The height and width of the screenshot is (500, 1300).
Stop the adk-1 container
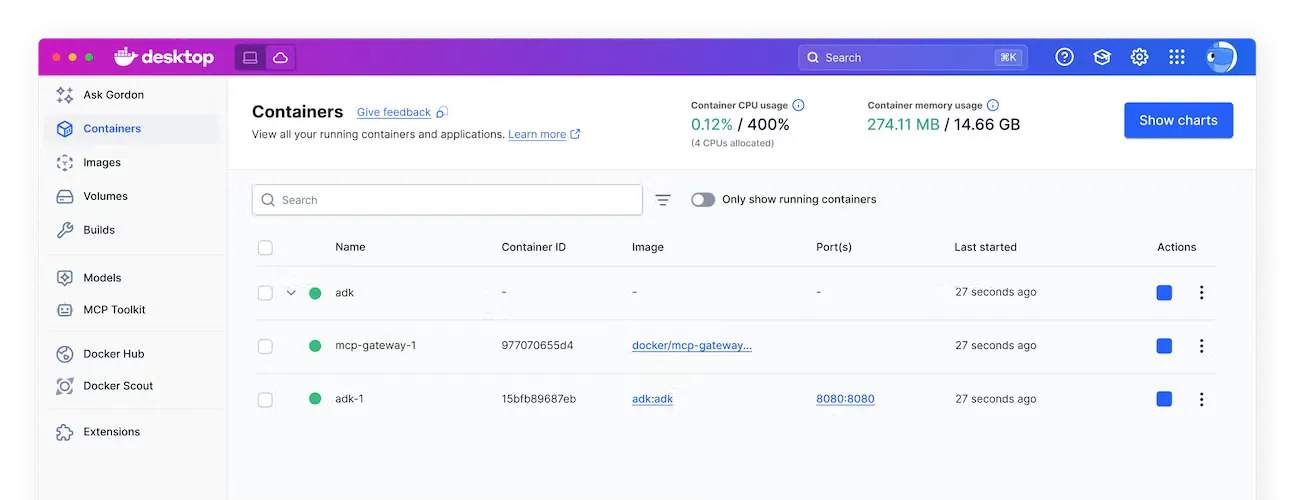(x=1164, y=399)
